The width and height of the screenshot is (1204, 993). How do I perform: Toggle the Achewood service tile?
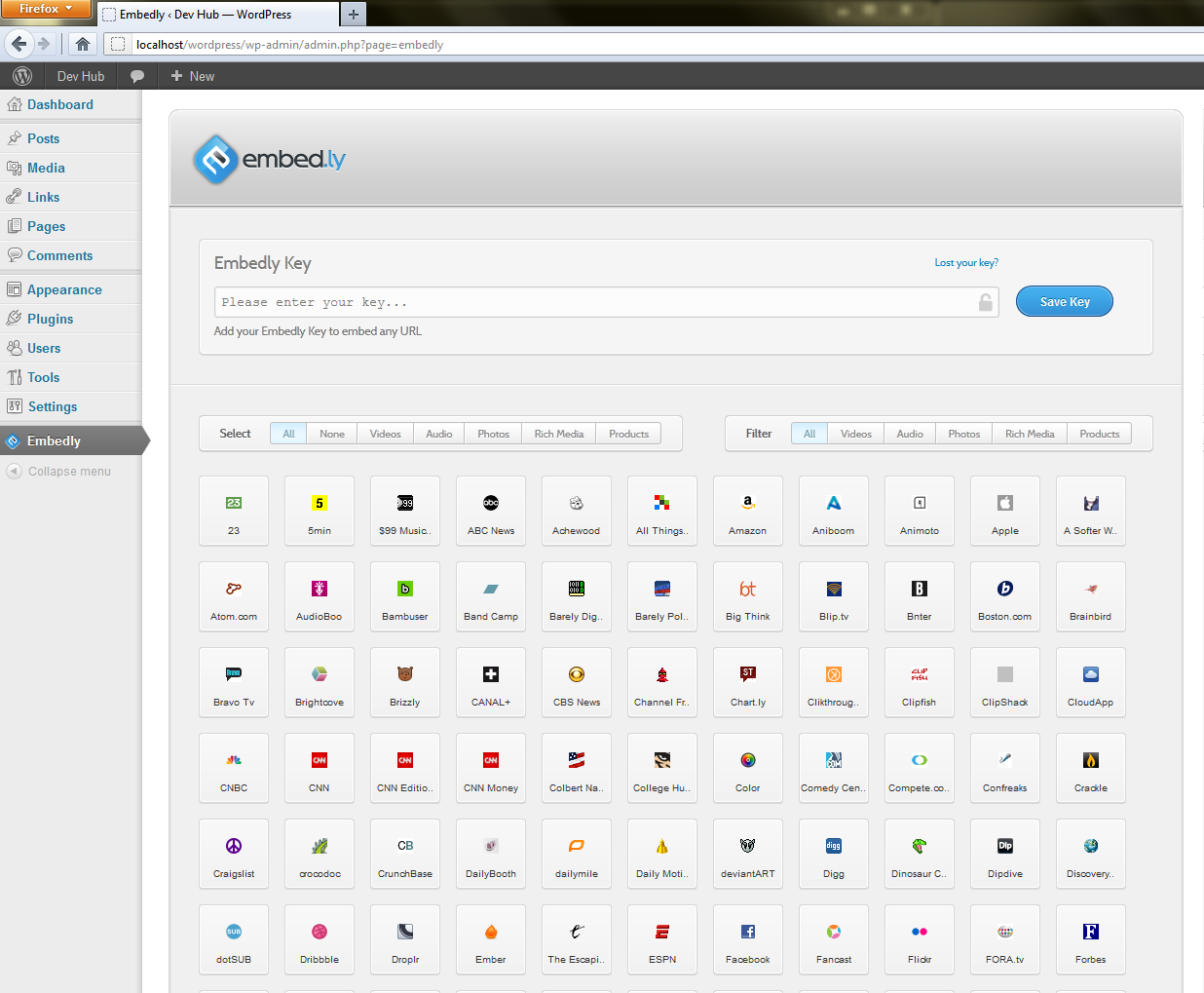pyautogui.click(x=577, y=511)
